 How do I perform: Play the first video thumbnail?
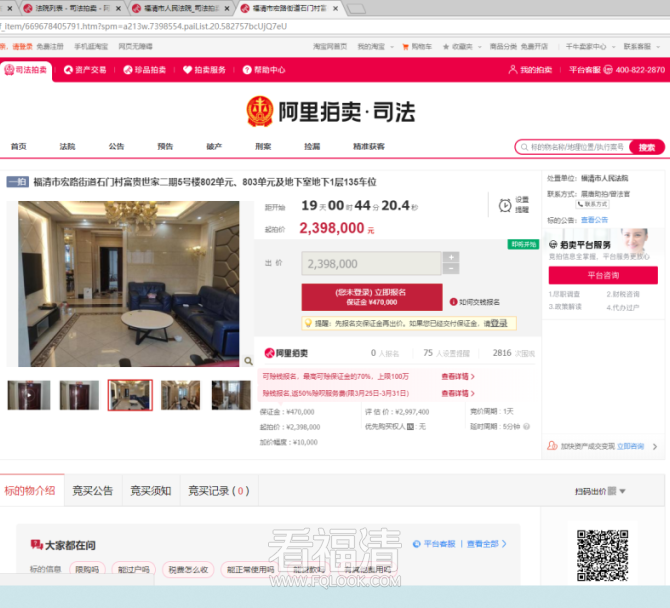pyautogui.click(x=29, y=395)
